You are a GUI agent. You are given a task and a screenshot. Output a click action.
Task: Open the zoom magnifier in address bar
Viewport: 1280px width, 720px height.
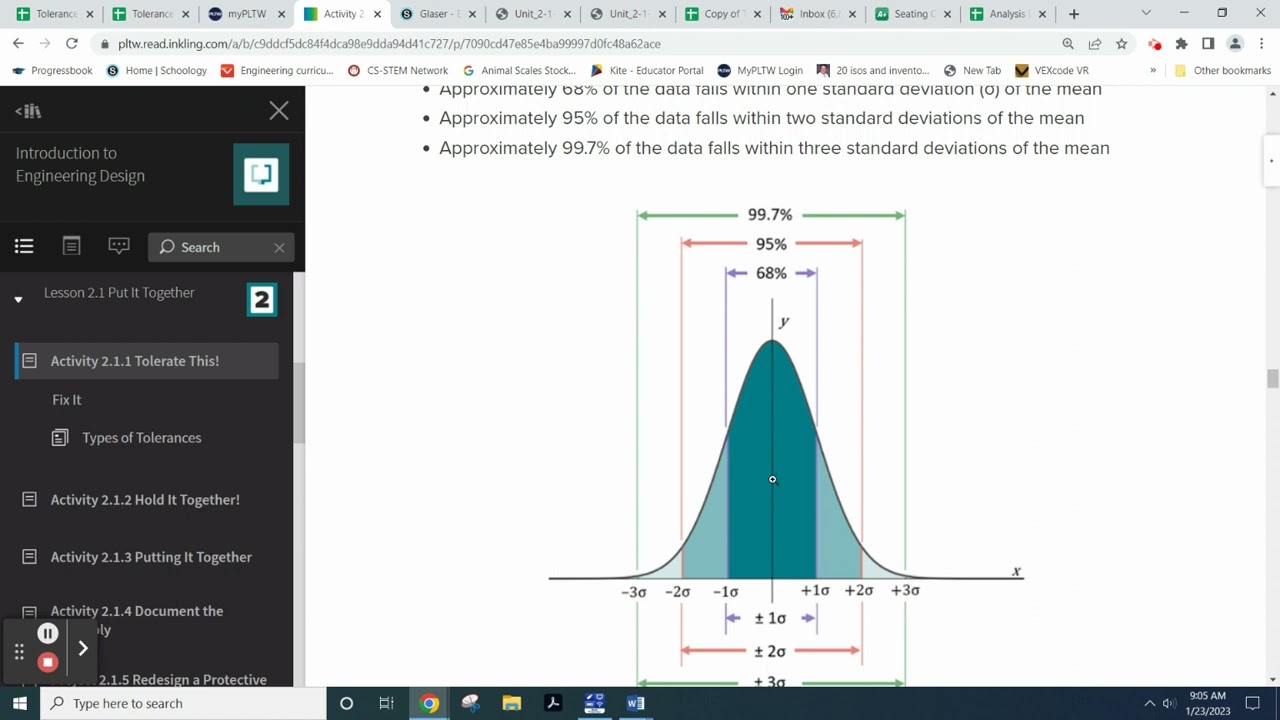click(1068, 44)
